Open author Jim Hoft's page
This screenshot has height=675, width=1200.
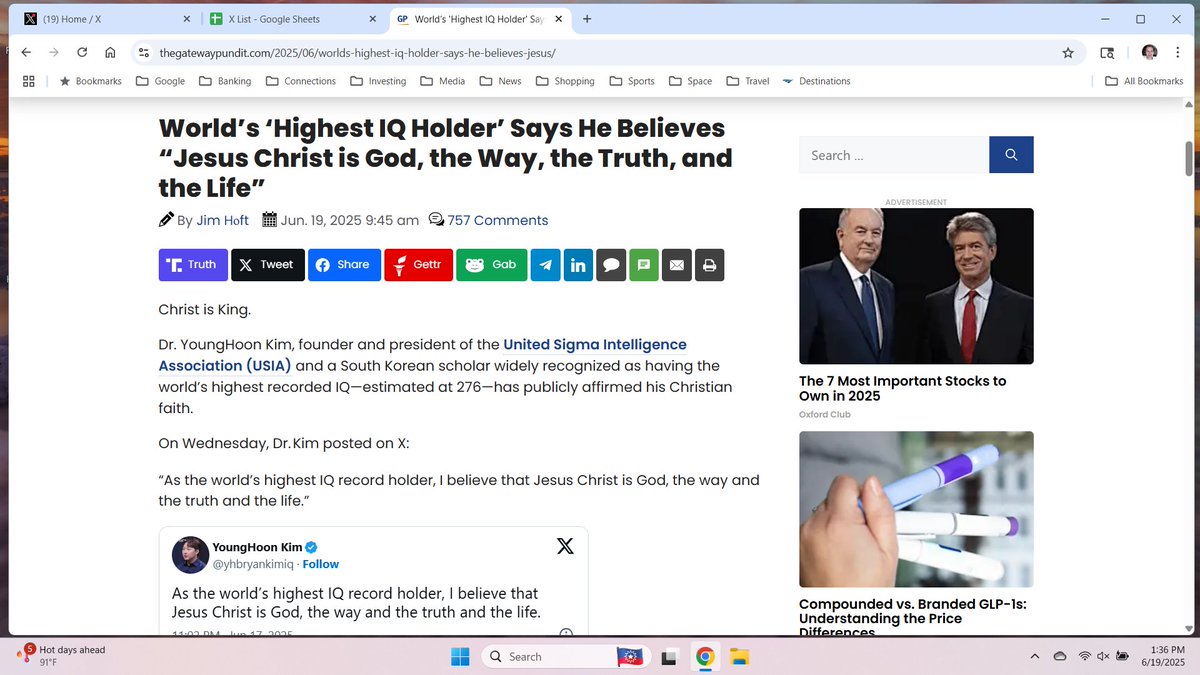click(x=222, y=220)
